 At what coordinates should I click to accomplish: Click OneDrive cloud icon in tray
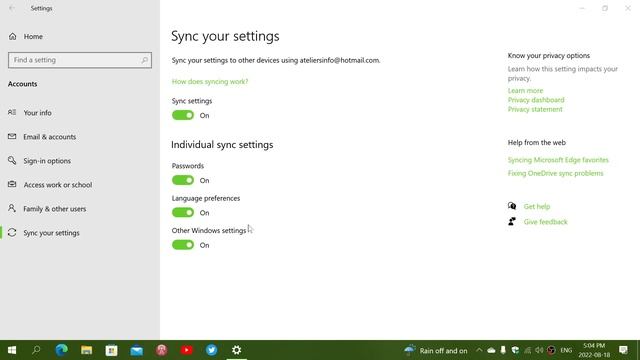pyautogui.click(x=491, y=350)
